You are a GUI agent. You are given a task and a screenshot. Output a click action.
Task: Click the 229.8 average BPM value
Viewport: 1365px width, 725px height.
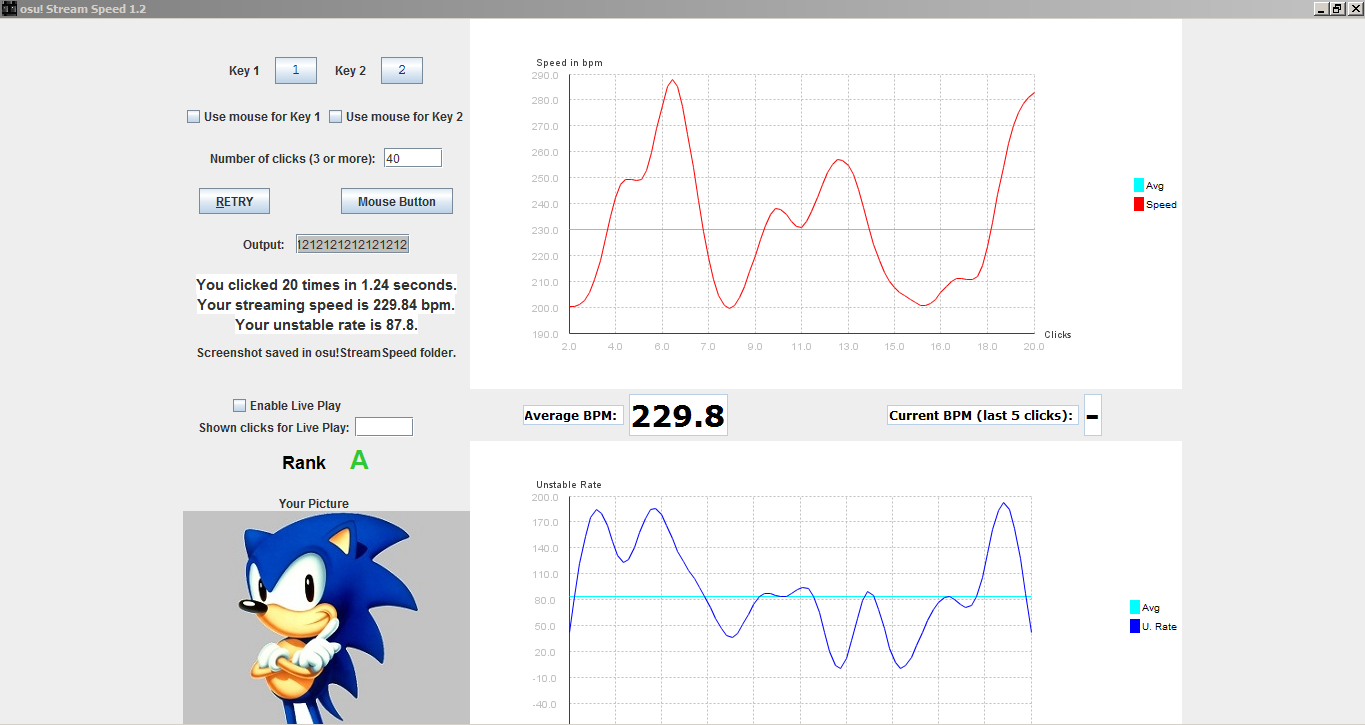pos(678,415)
